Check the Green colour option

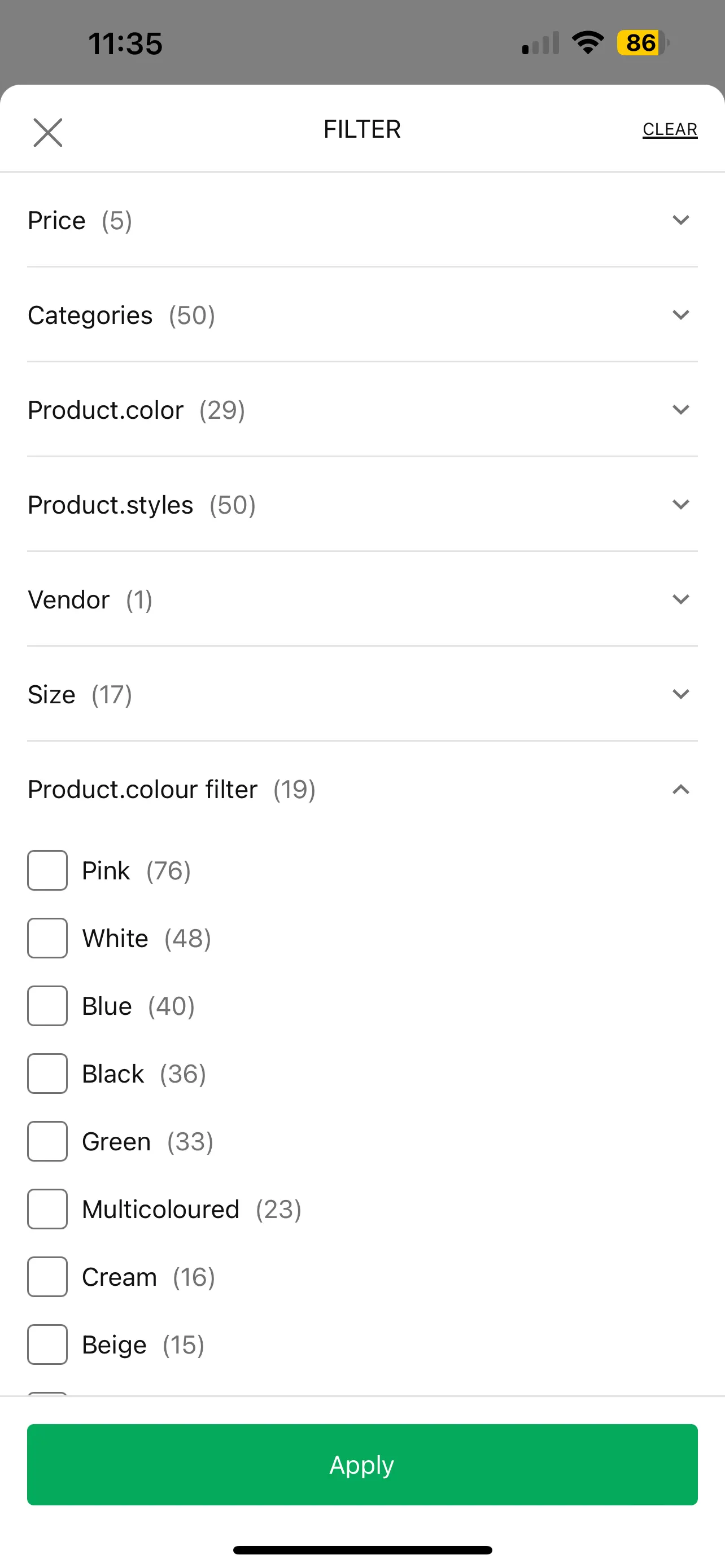click(x=47, y=1141)
